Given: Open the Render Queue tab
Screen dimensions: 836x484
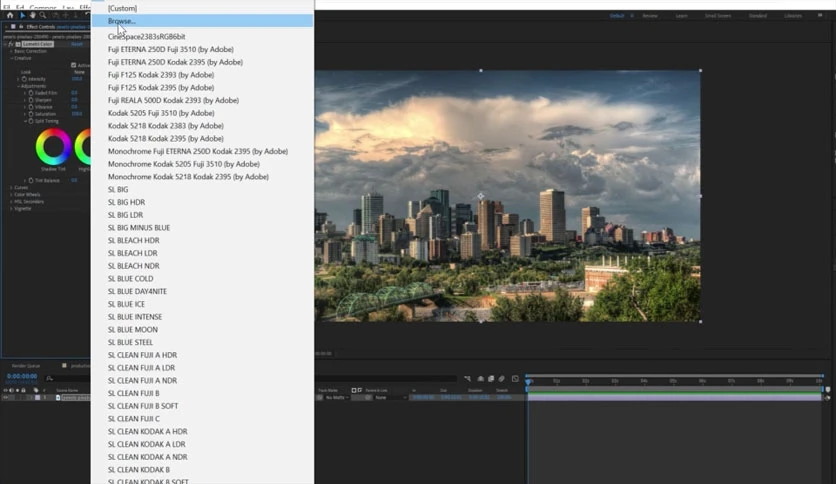Looking at the screenshot, I should click(x=26, y=366).
